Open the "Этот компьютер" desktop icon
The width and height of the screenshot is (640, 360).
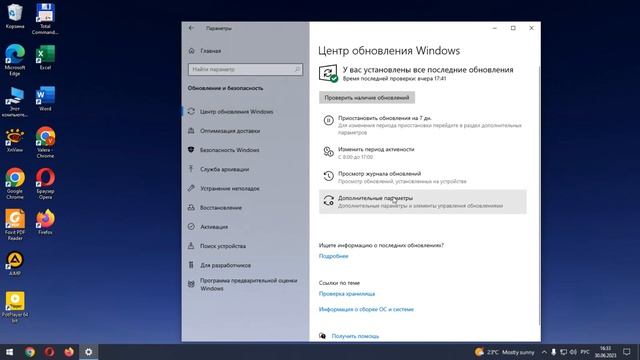point(15,101)
